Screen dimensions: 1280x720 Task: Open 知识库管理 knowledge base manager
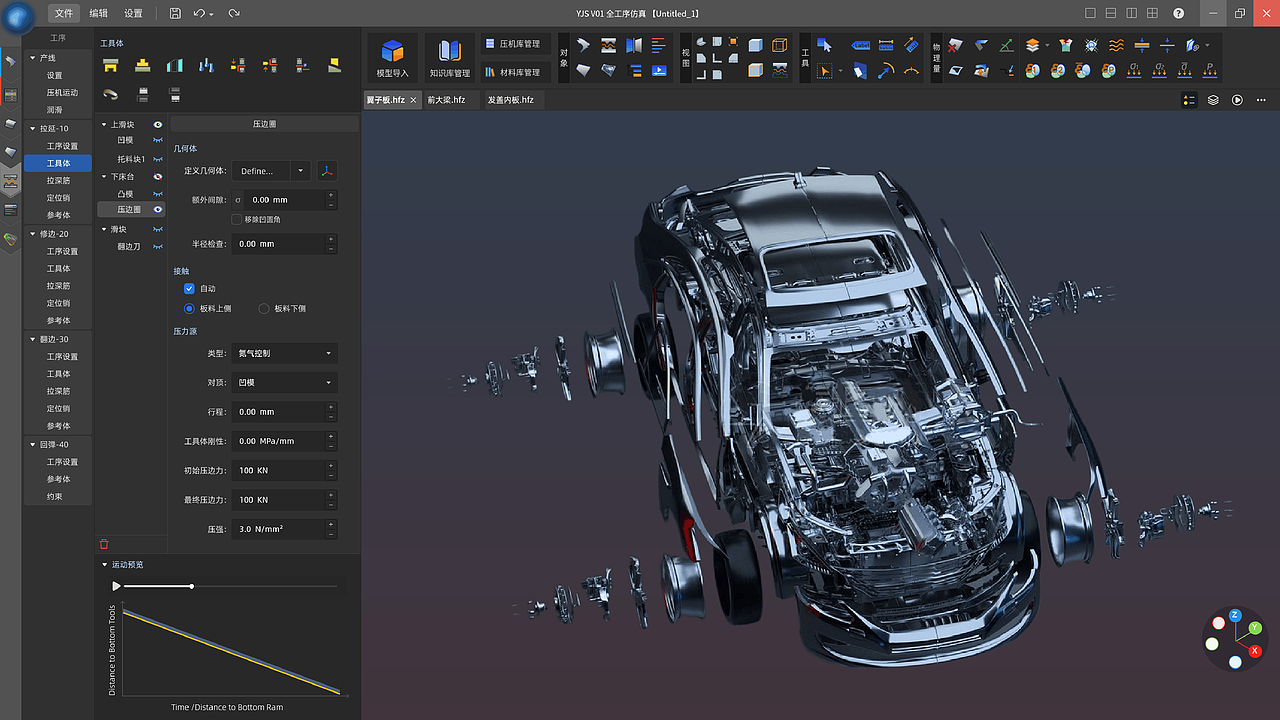click(x=449, y=59)
